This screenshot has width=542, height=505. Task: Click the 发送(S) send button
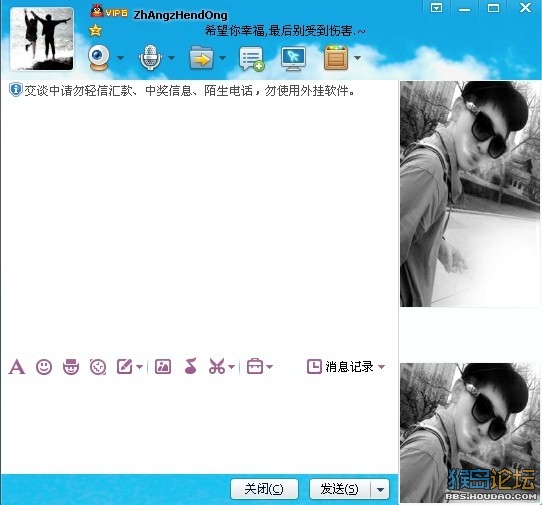pos(340,489)
